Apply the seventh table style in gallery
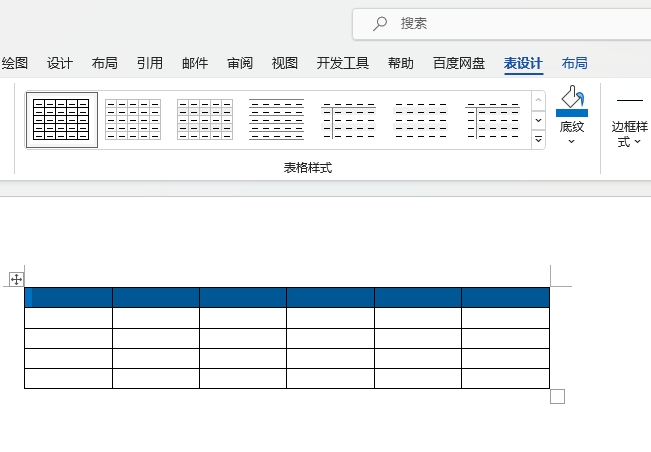The height and width of the screenshot is (452, 651). pyautogui.click(x=492, y=120)
